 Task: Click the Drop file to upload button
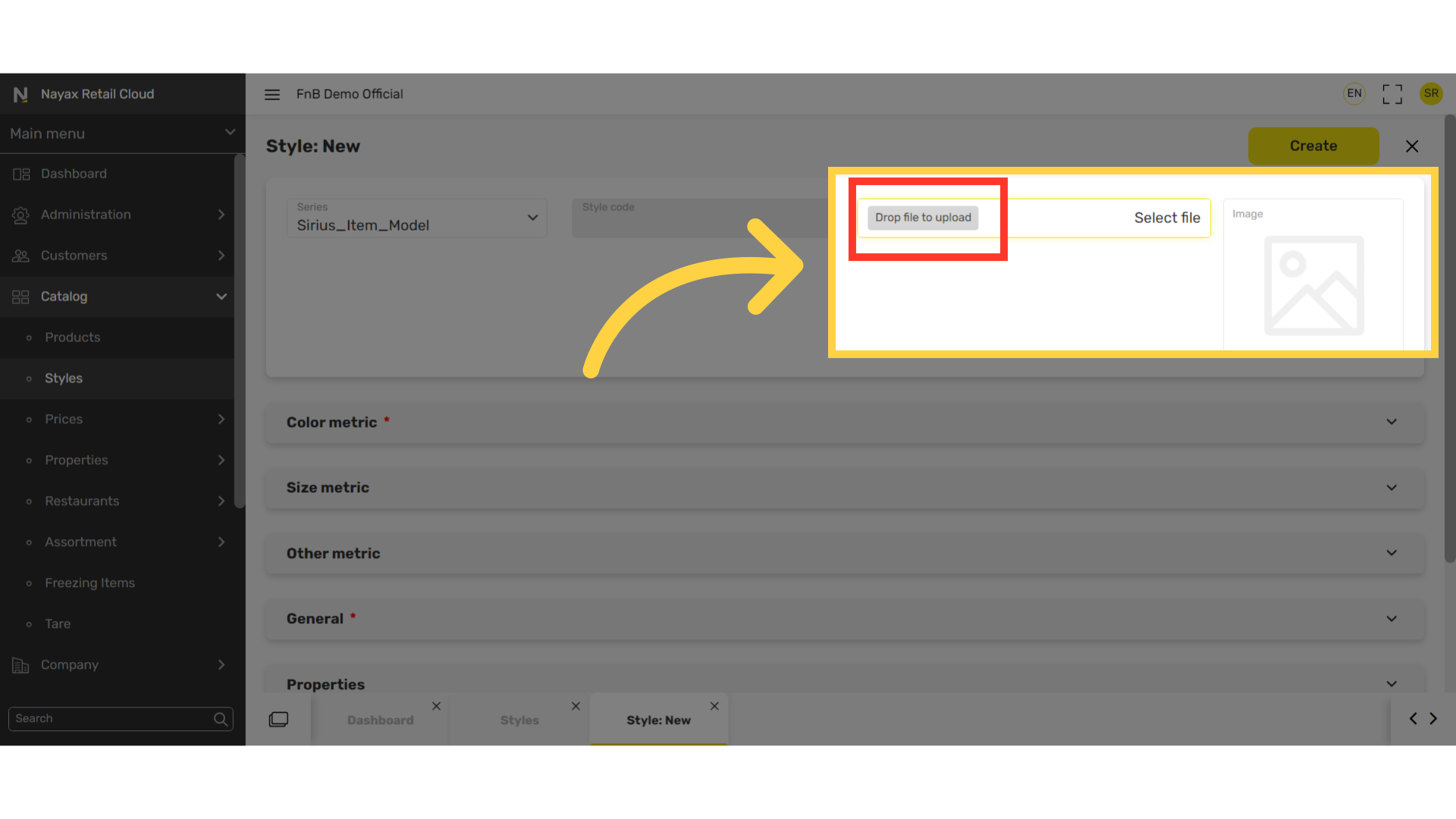pyautogui.click(x=923, y=218)
